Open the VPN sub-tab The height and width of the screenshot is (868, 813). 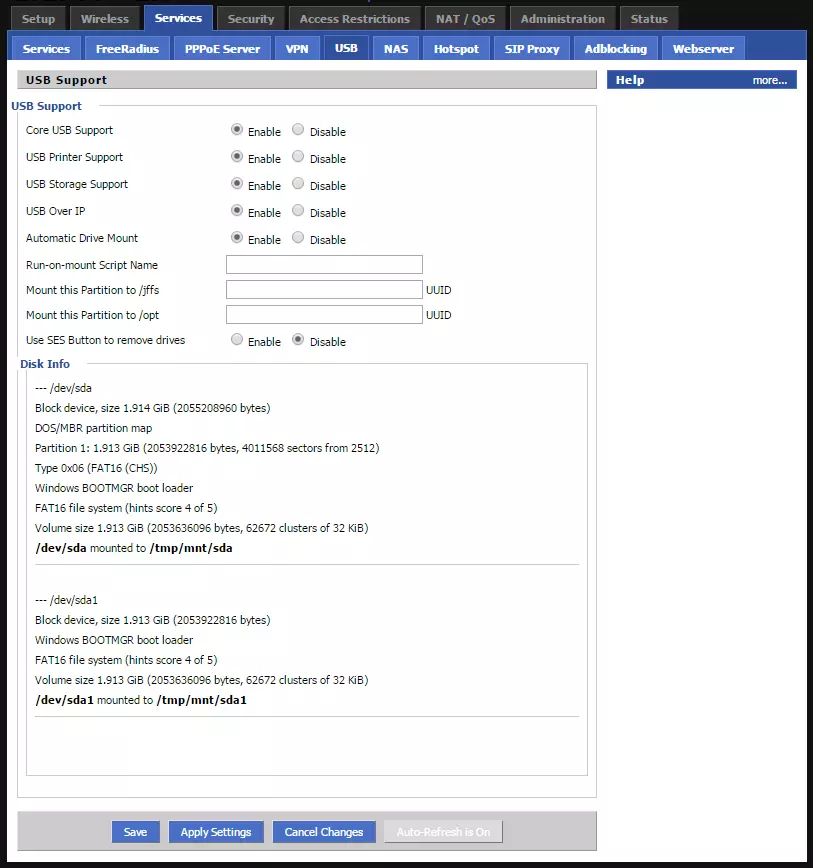click(x=297, y=47)
